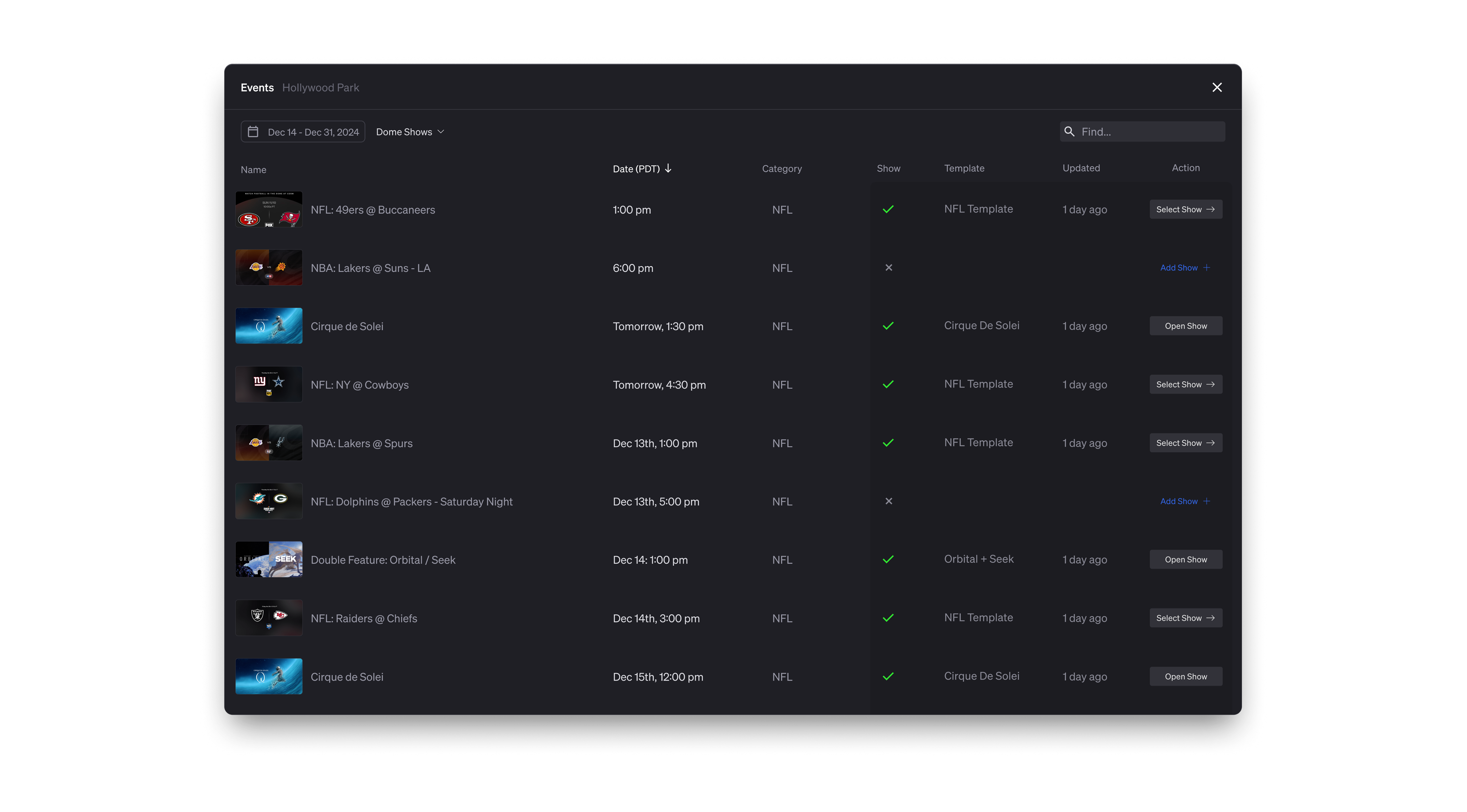1467x812 pixels.
Task: Click green checkmark for Orbital / Seek row
Action: pos(888,560)
